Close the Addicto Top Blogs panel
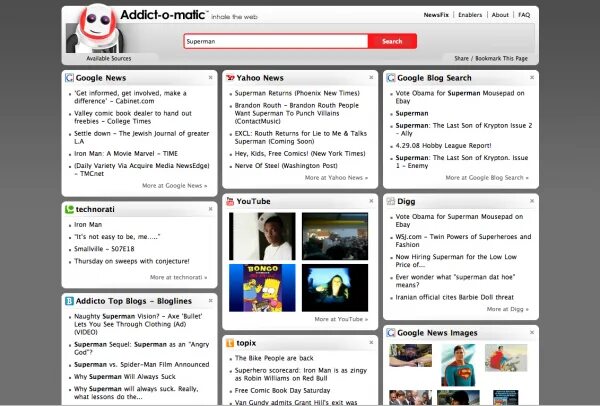The height and width of the screenshot is (406, 600). coord(210,301)
